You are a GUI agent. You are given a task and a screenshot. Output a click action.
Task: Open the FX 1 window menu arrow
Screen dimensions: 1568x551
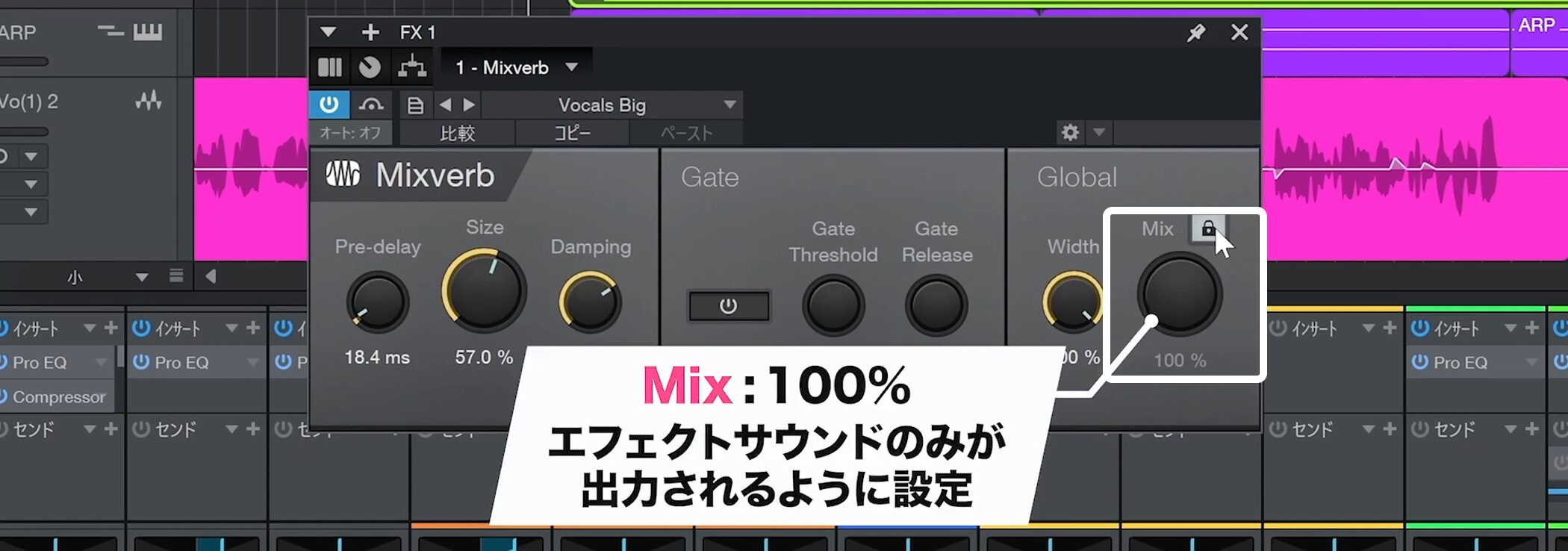point(328,32)
